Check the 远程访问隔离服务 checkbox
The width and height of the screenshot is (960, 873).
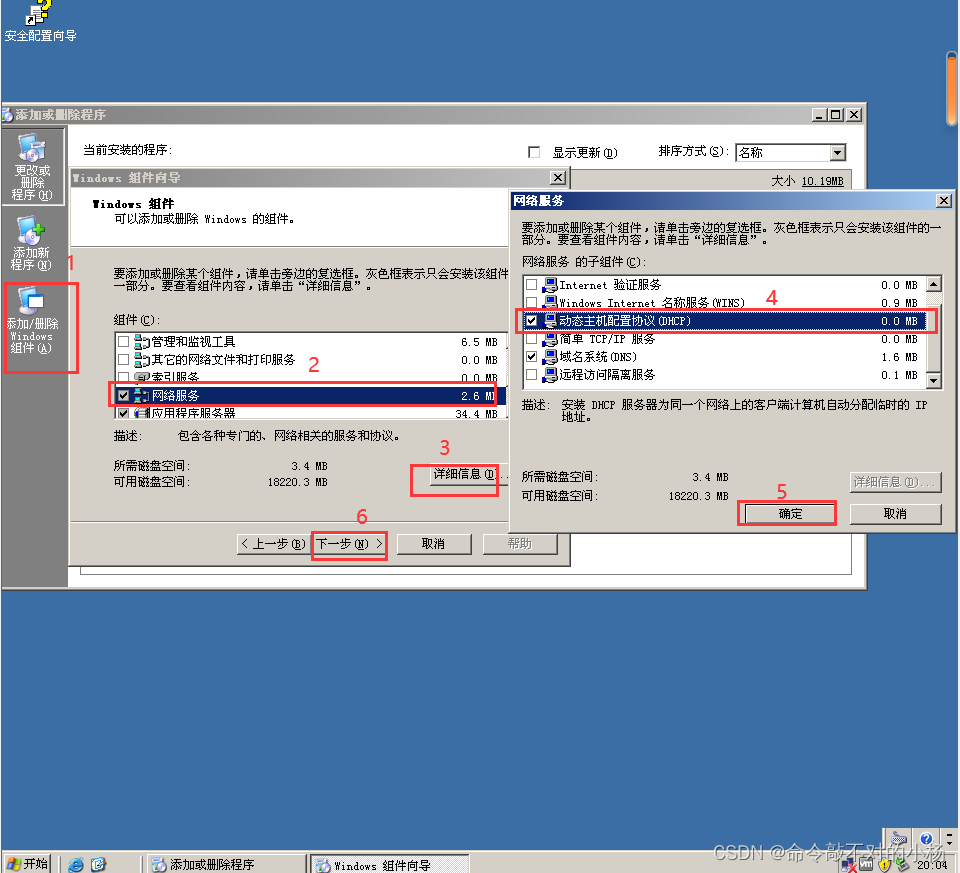click(531, 374)
